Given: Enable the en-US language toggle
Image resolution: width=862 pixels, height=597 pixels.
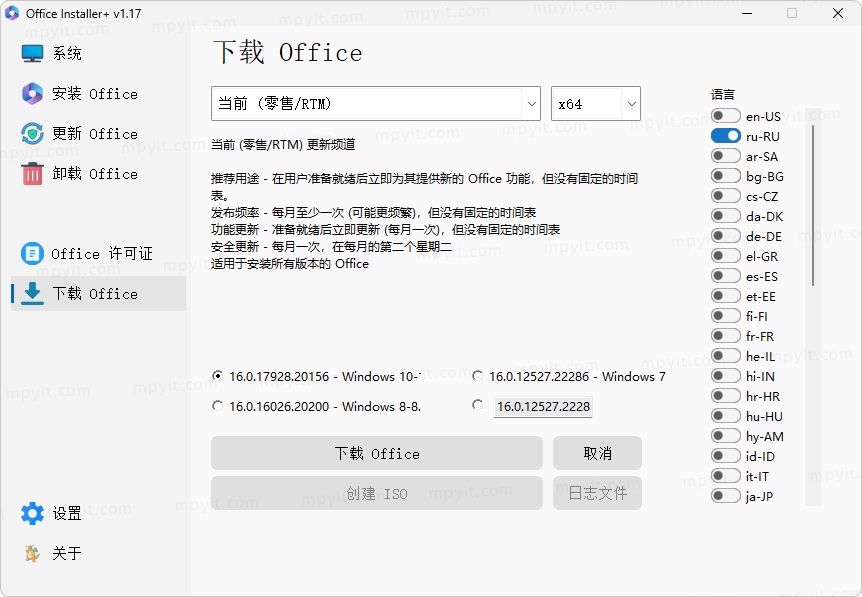Looking at the screenshot, I should [726, 116].
